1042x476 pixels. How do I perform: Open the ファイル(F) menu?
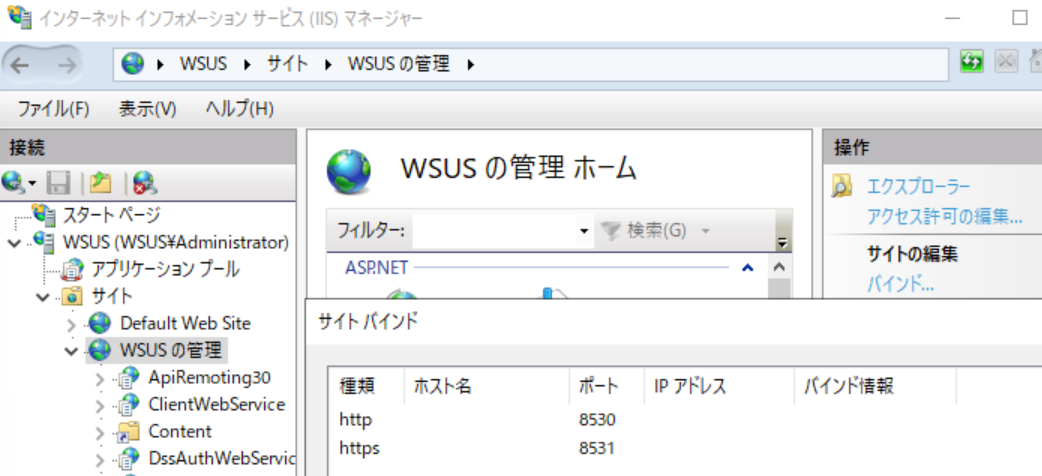pos(53,109)
